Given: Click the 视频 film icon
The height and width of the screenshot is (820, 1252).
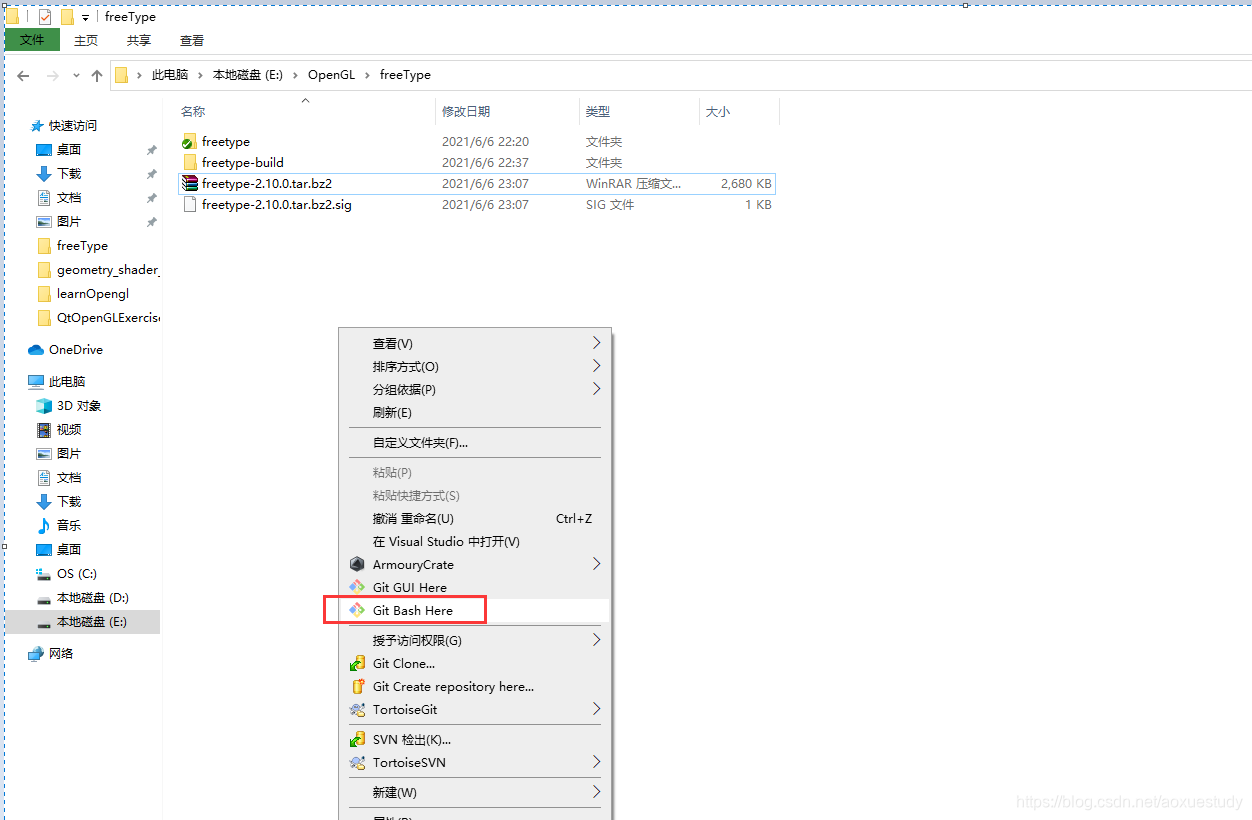Looking at the screenshot, I should click(44, 430).
